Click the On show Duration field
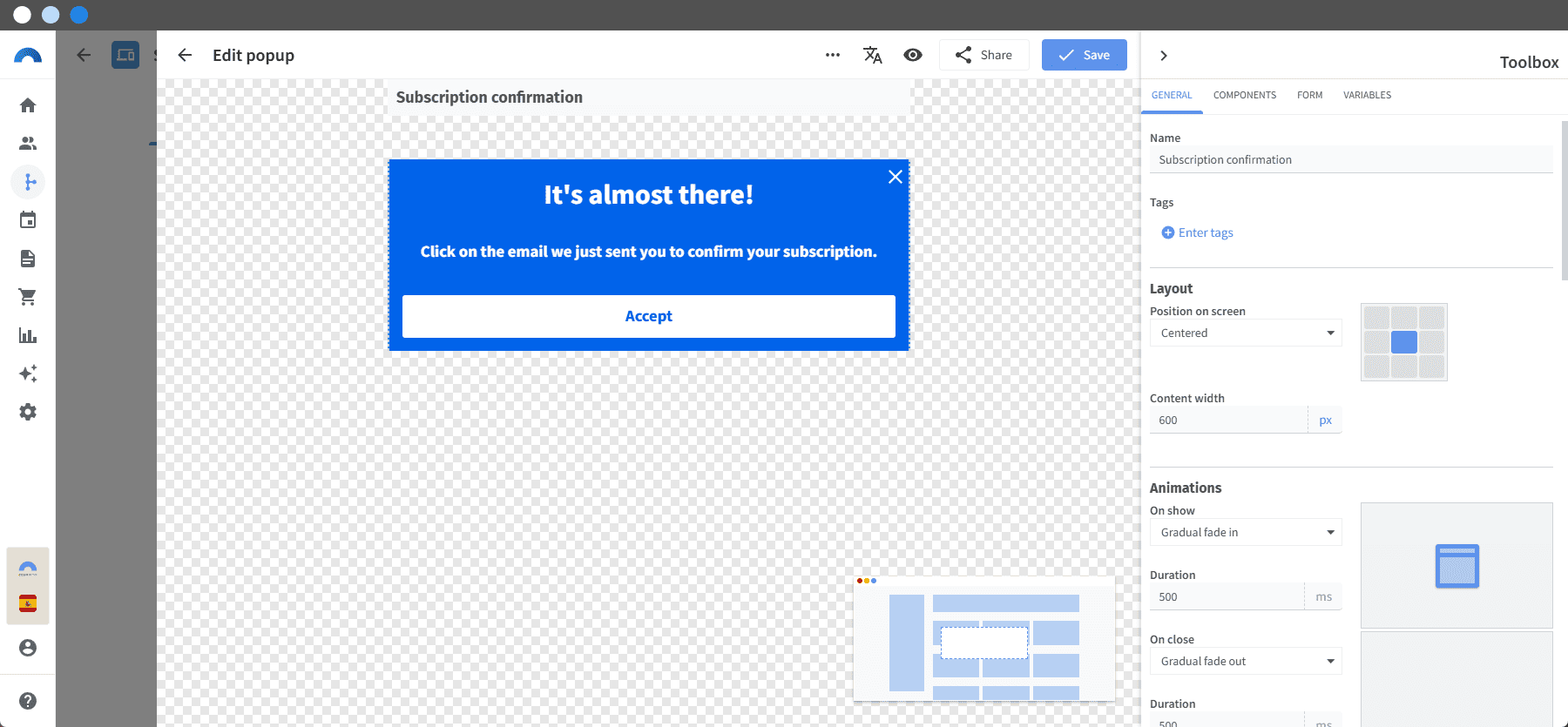Viewport: 1568px width, 727px height. click(x=1227, y=596)
